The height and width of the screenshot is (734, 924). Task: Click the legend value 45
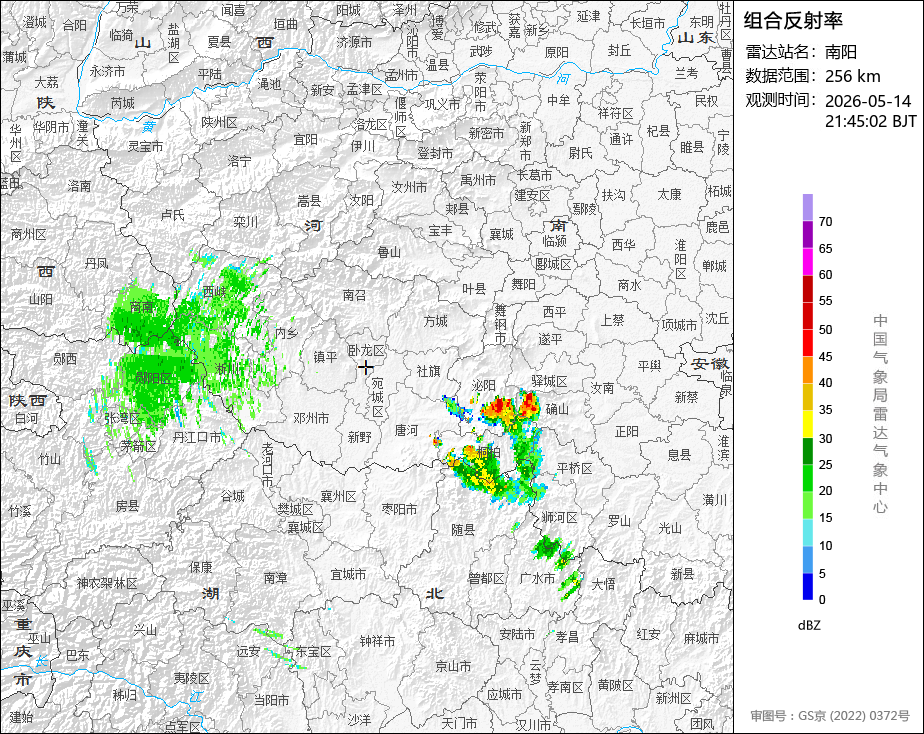point(826,356)
